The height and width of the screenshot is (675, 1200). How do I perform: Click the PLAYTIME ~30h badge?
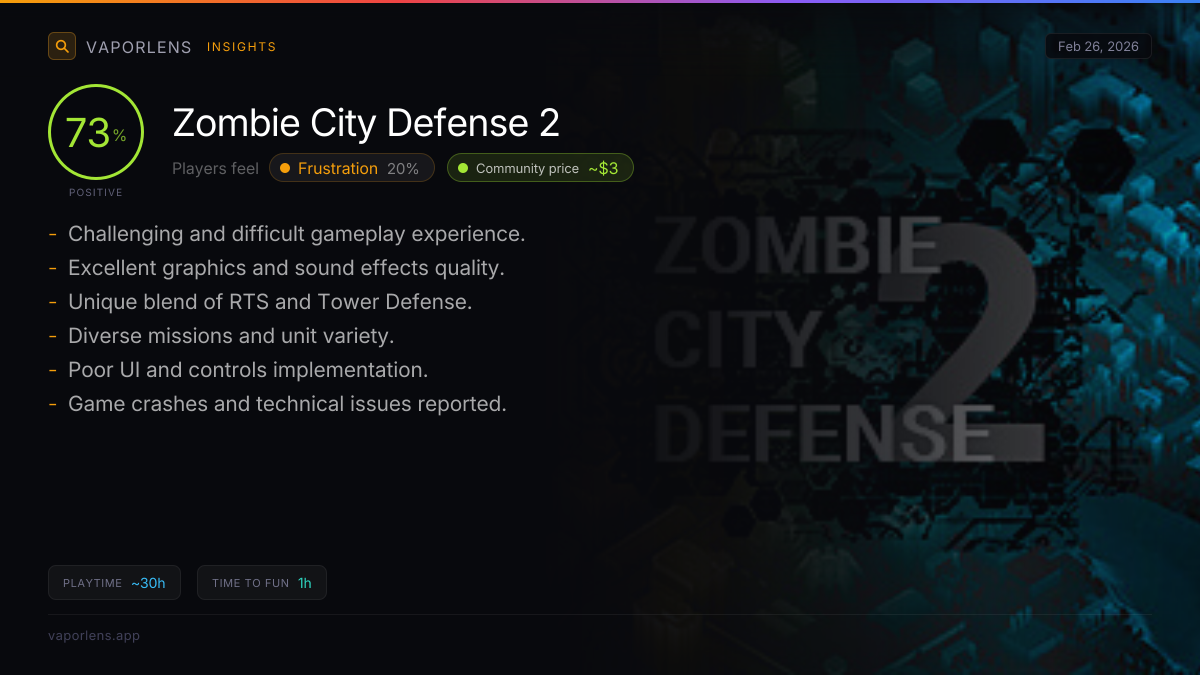point(114,583)
